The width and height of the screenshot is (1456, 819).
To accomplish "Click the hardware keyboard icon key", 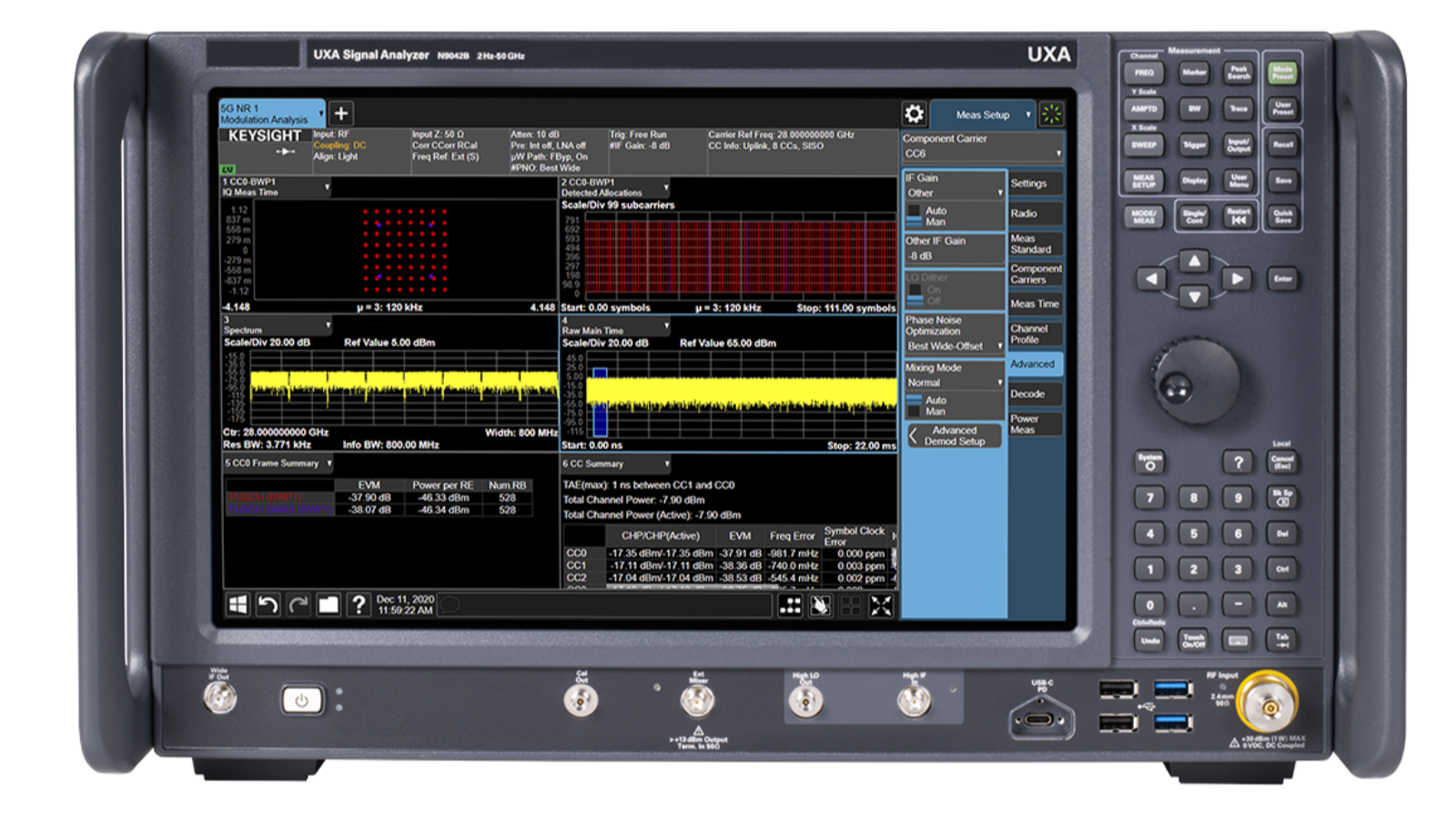I will [x=1238, y=641].
